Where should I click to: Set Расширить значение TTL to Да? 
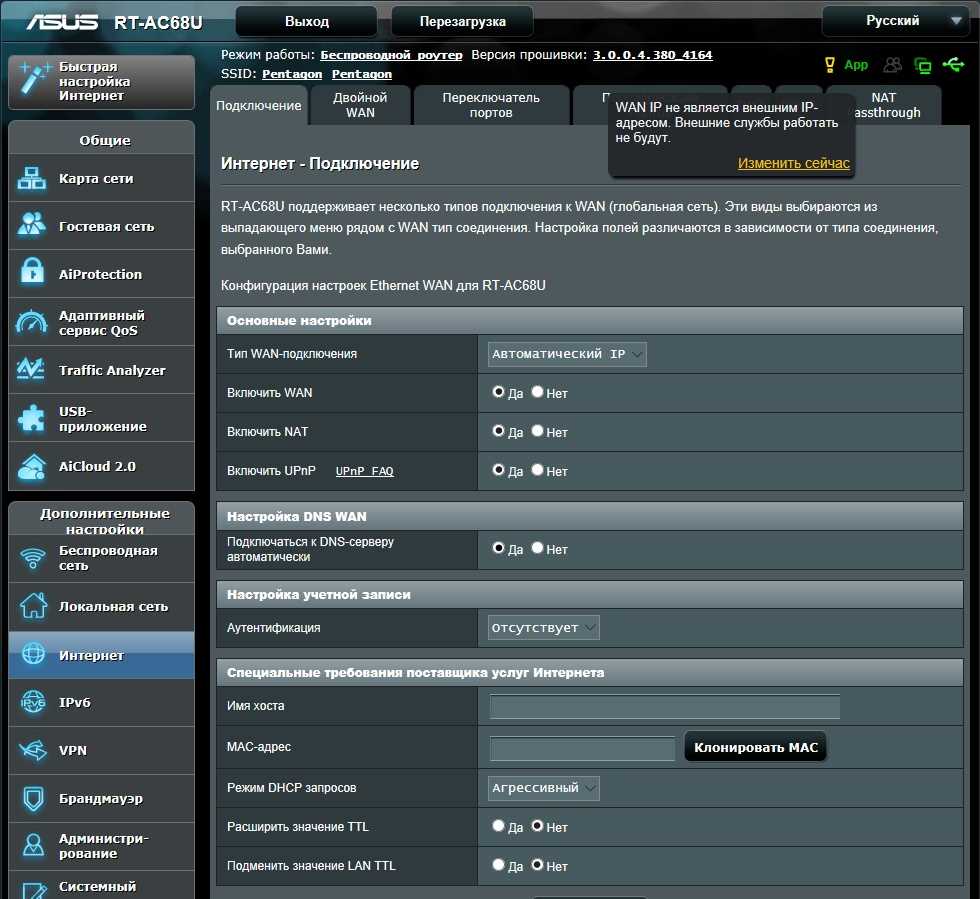[x=498, y=826]
